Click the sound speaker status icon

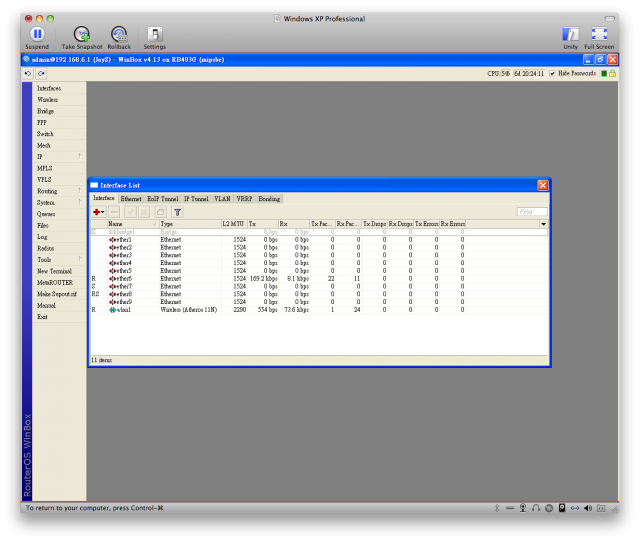[x=588, y=508]
